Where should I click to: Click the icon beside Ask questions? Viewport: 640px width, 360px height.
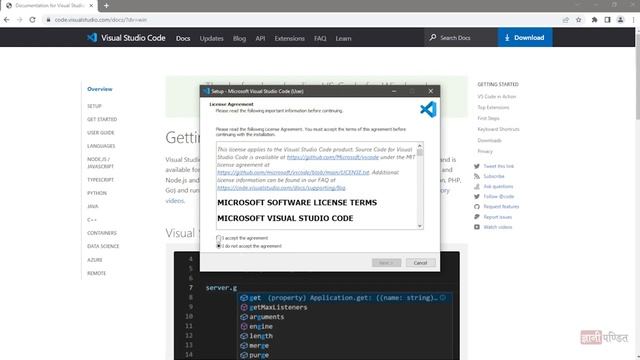click(x=477, y=187)
